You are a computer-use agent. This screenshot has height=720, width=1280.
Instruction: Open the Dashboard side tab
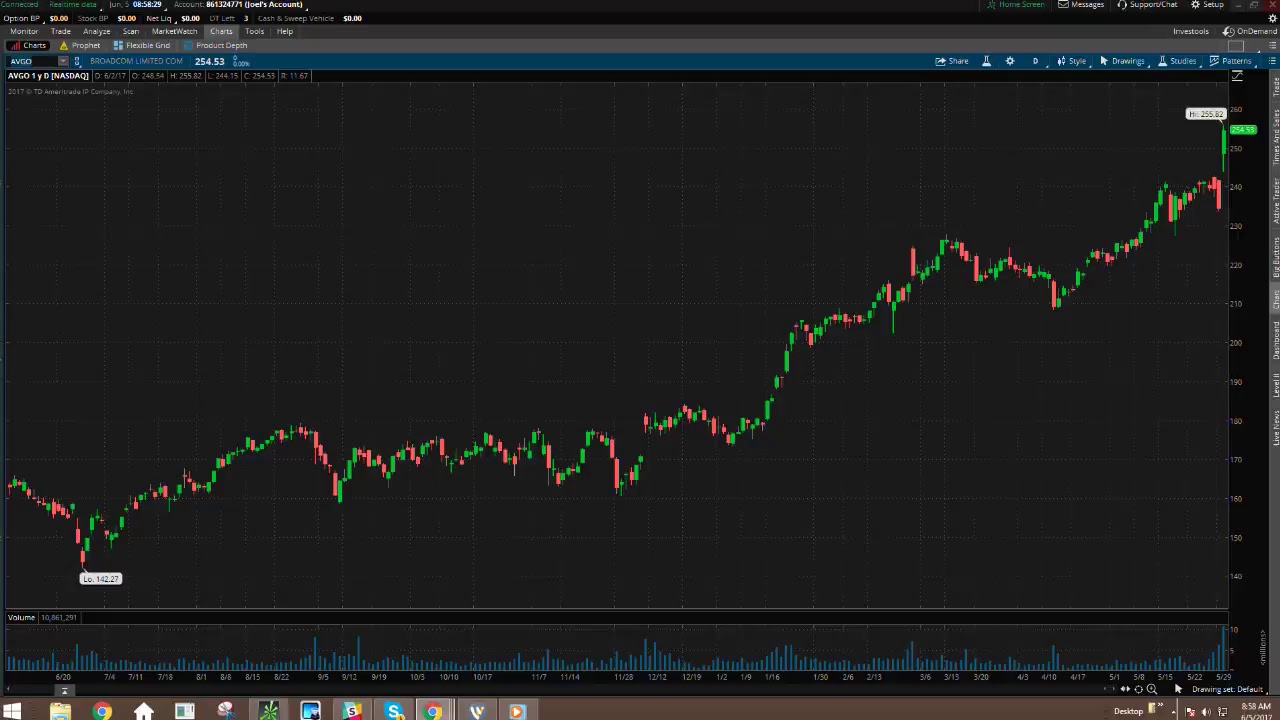click(1275, 341)
